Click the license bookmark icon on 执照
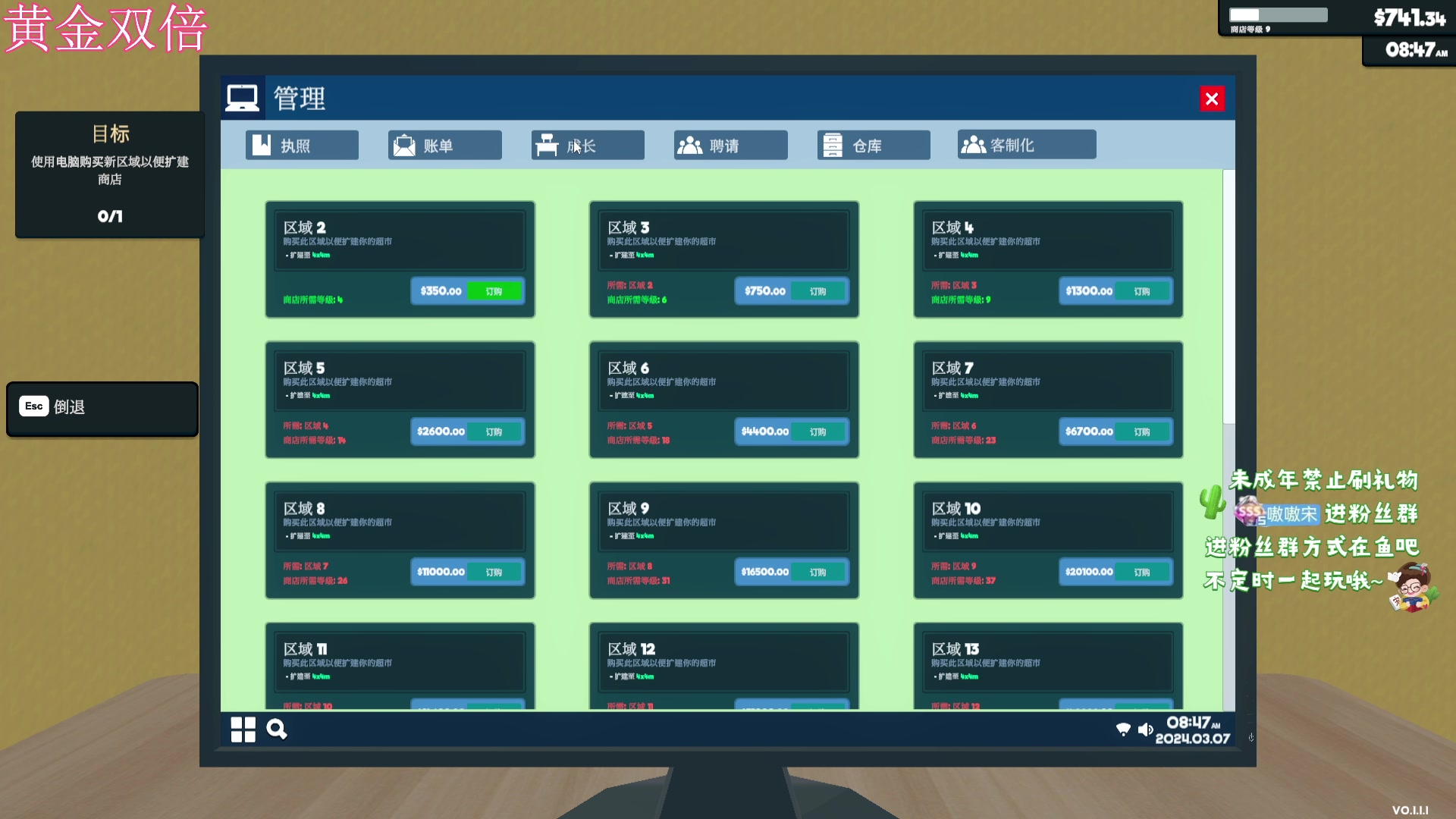 click(x=262, y=145)
